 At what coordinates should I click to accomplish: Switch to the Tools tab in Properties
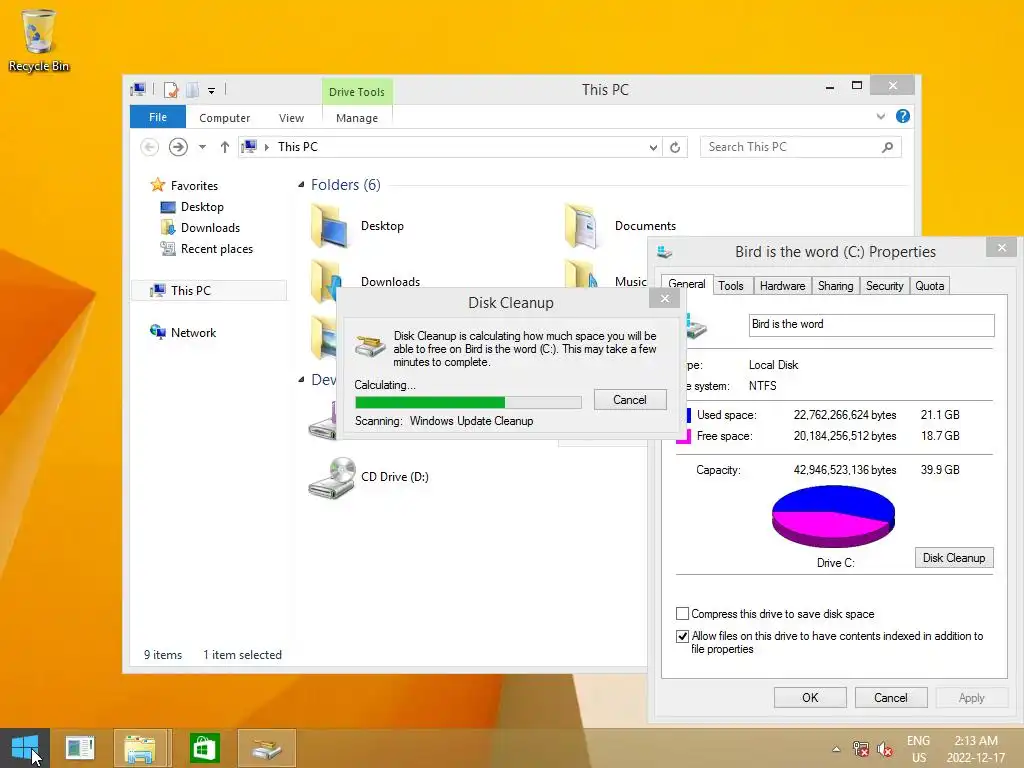pos(731,286)
